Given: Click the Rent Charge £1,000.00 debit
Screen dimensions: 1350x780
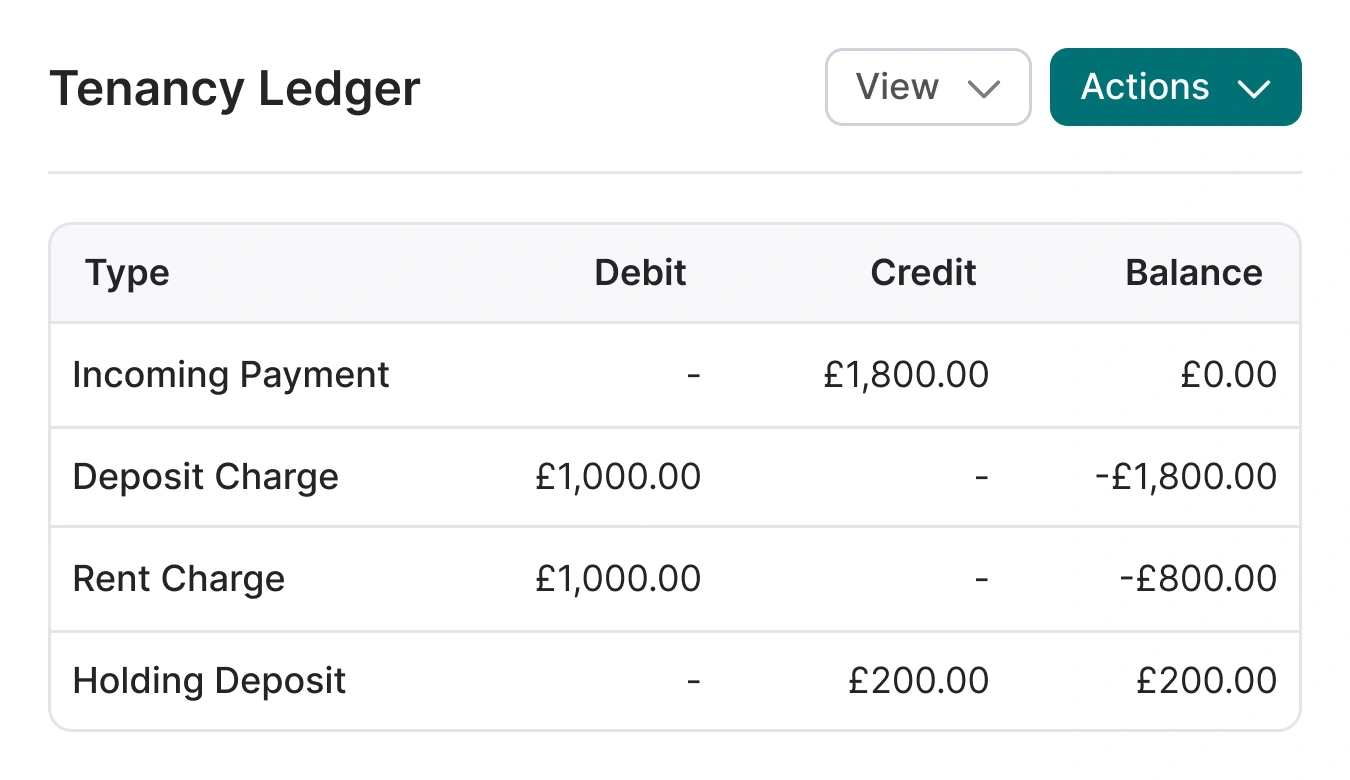Looking at the screenshot, I should pyautogui.click(x=618, y=579).
